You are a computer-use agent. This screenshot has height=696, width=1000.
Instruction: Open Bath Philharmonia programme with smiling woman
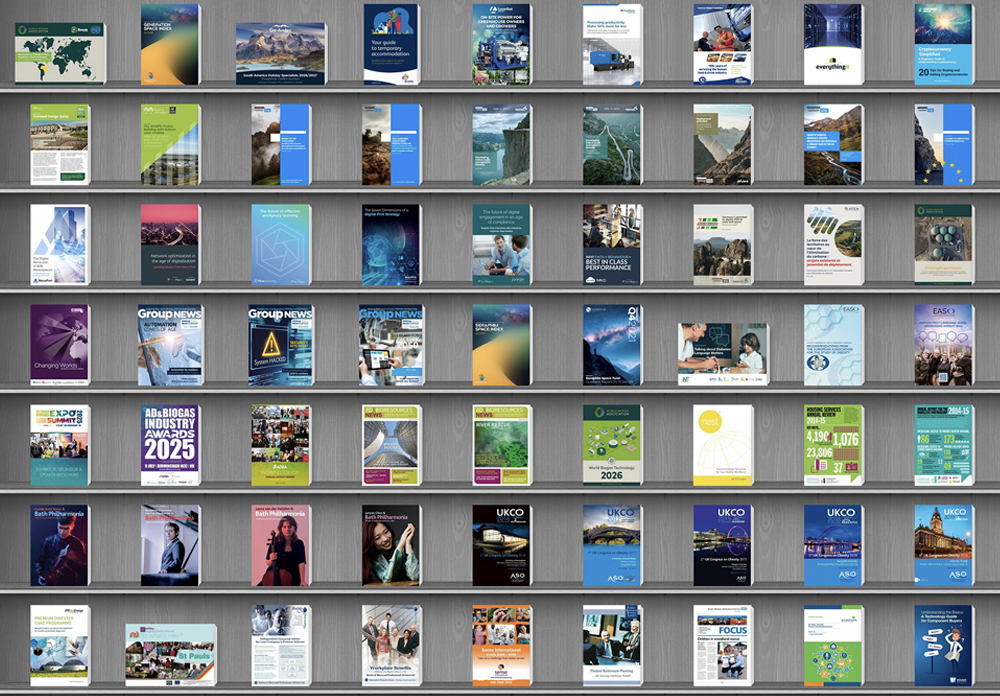tap(392, 545)
